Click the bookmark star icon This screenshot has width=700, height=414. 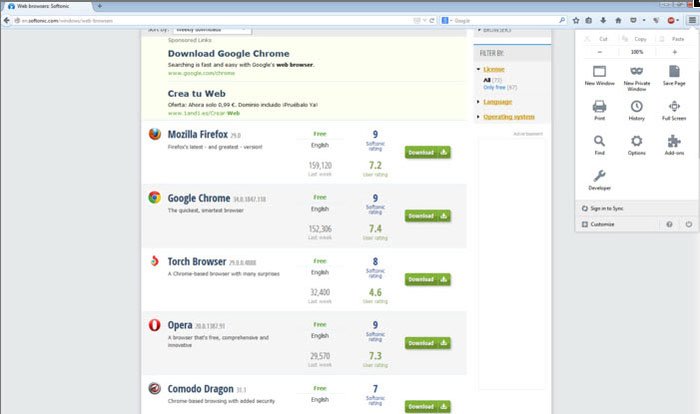pos(576,20)
